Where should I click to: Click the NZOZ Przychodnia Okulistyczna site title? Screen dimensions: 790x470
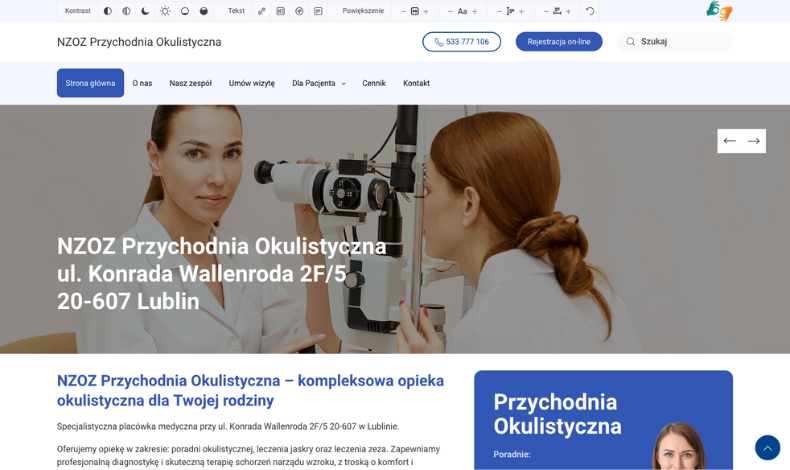coord(139,42)
